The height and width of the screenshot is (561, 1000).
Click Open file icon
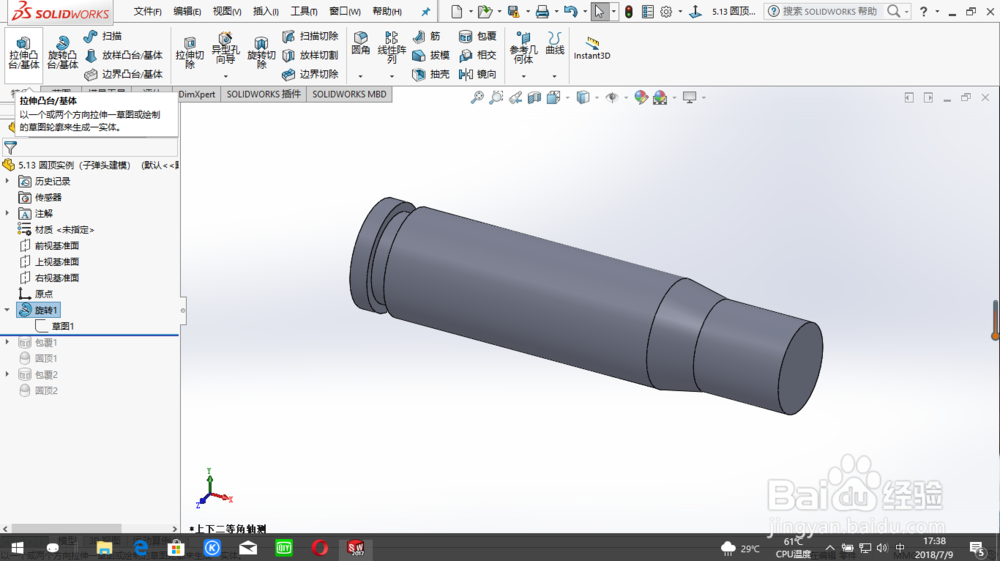(x=485, y=11)
